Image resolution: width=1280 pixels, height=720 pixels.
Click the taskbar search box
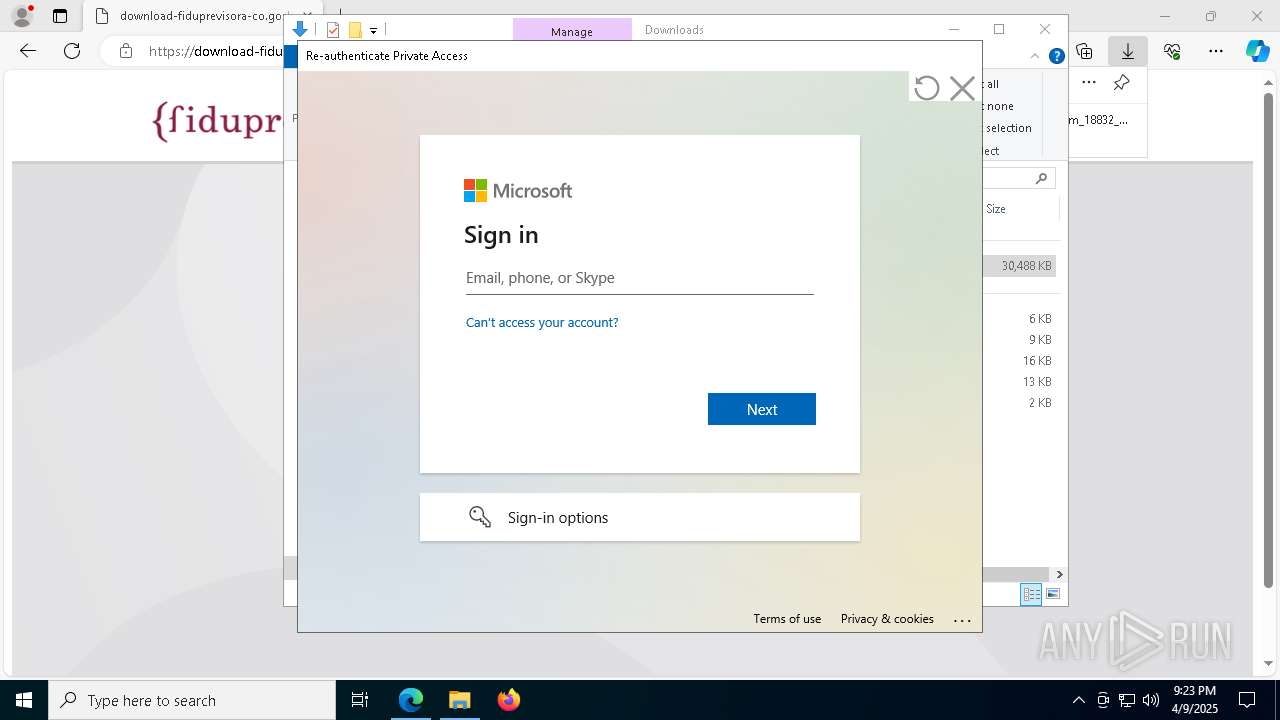click(192, 700)
